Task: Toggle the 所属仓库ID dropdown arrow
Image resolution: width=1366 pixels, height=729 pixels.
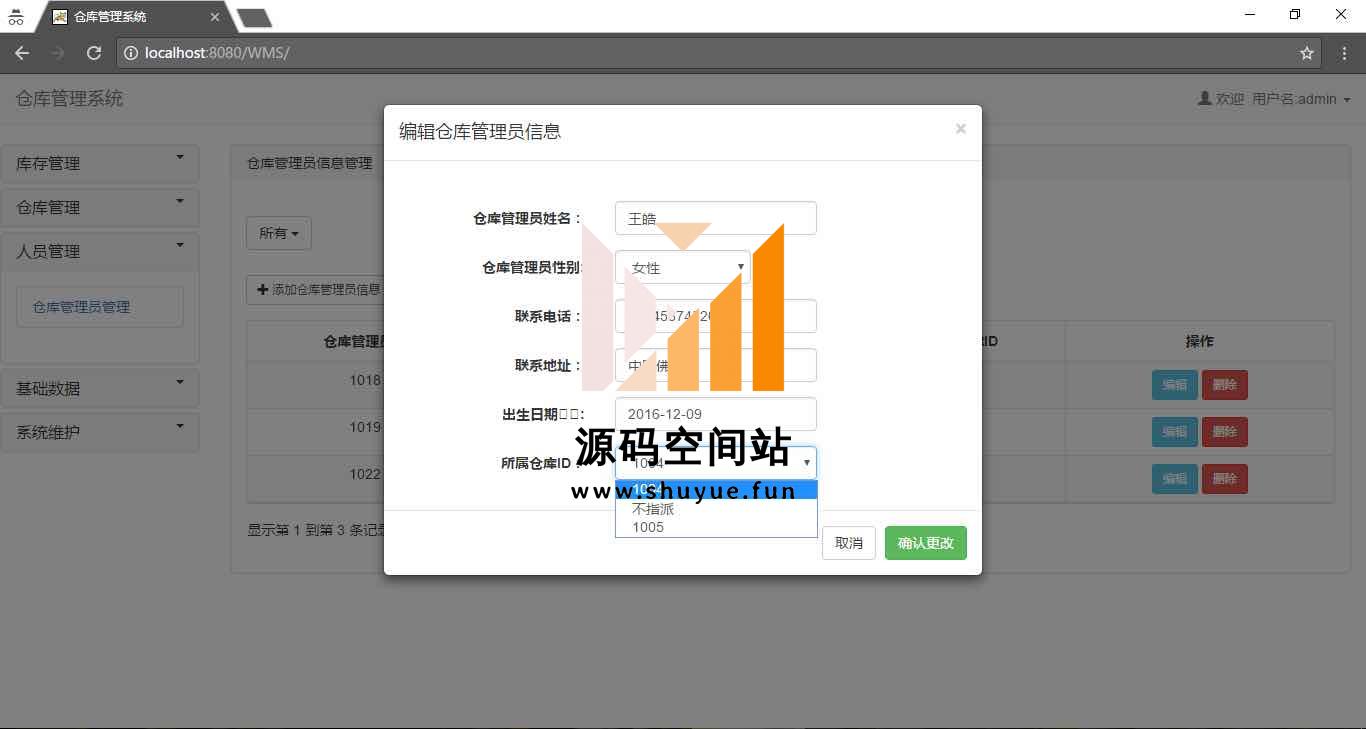Action: pos(806,463)
